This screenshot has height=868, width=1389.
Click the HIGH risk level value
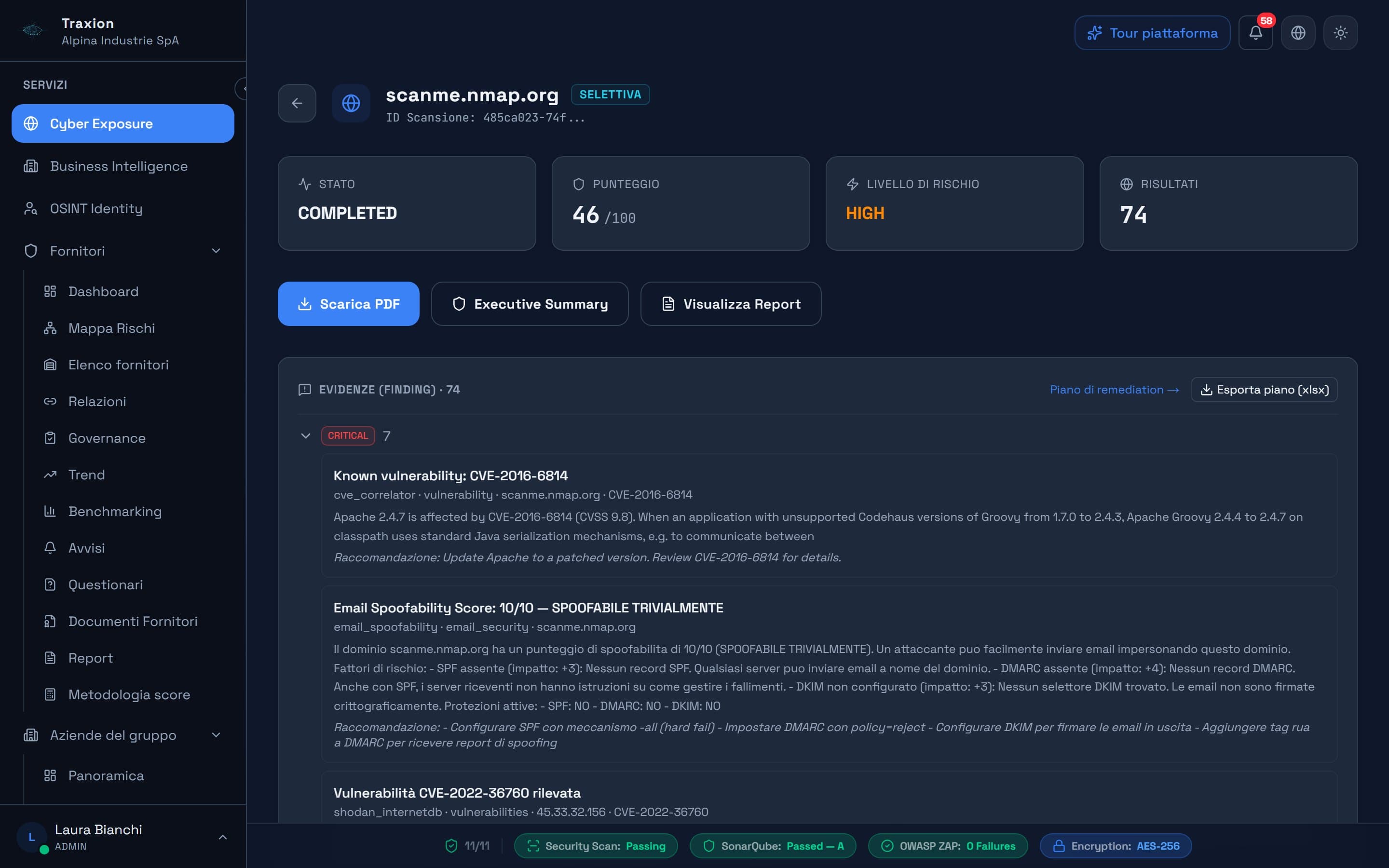865,214
